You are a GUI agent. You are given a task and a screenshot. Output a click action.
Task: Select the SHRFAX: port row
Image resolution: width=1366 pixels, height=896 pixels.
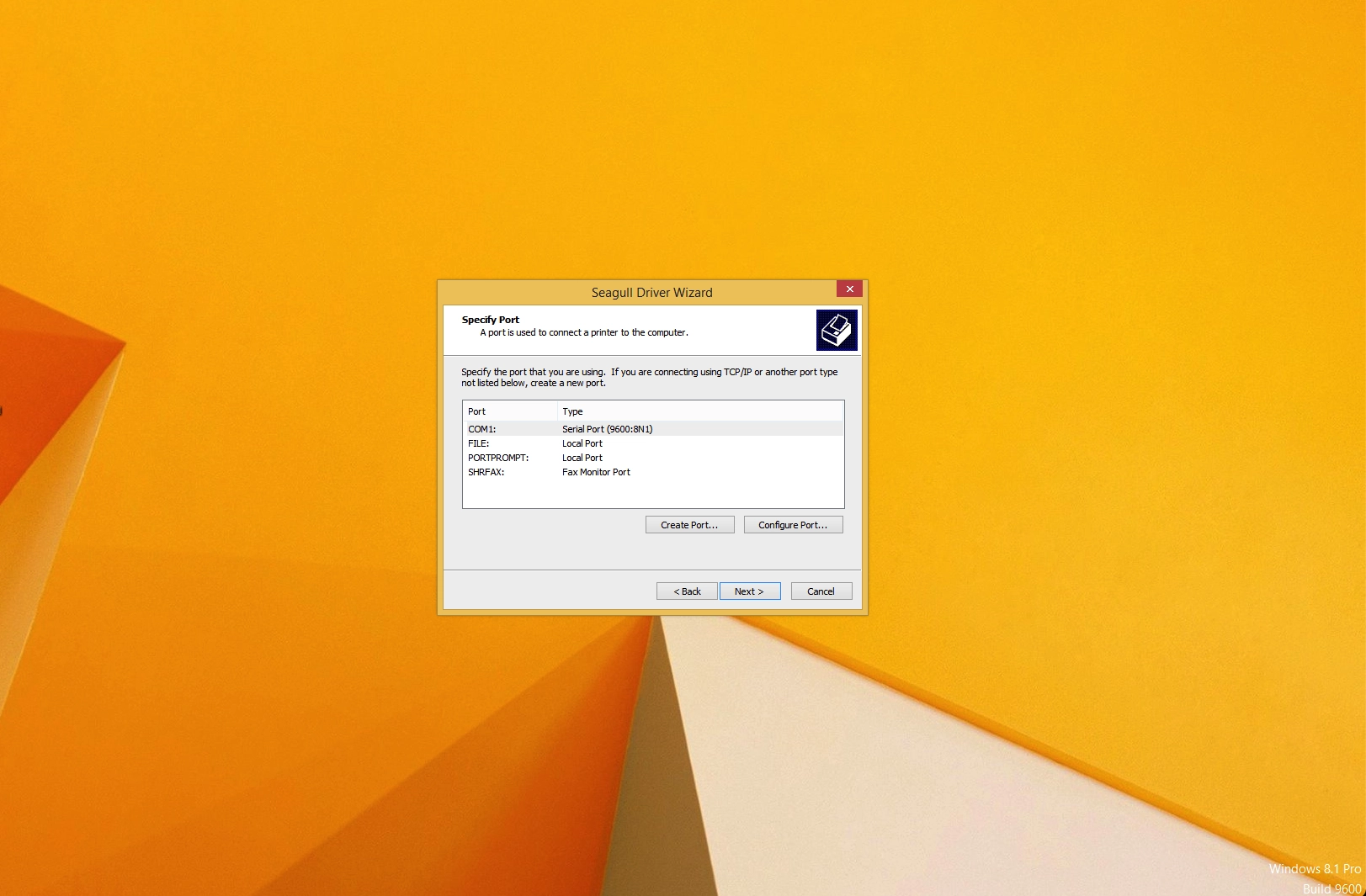coord(653,472)
